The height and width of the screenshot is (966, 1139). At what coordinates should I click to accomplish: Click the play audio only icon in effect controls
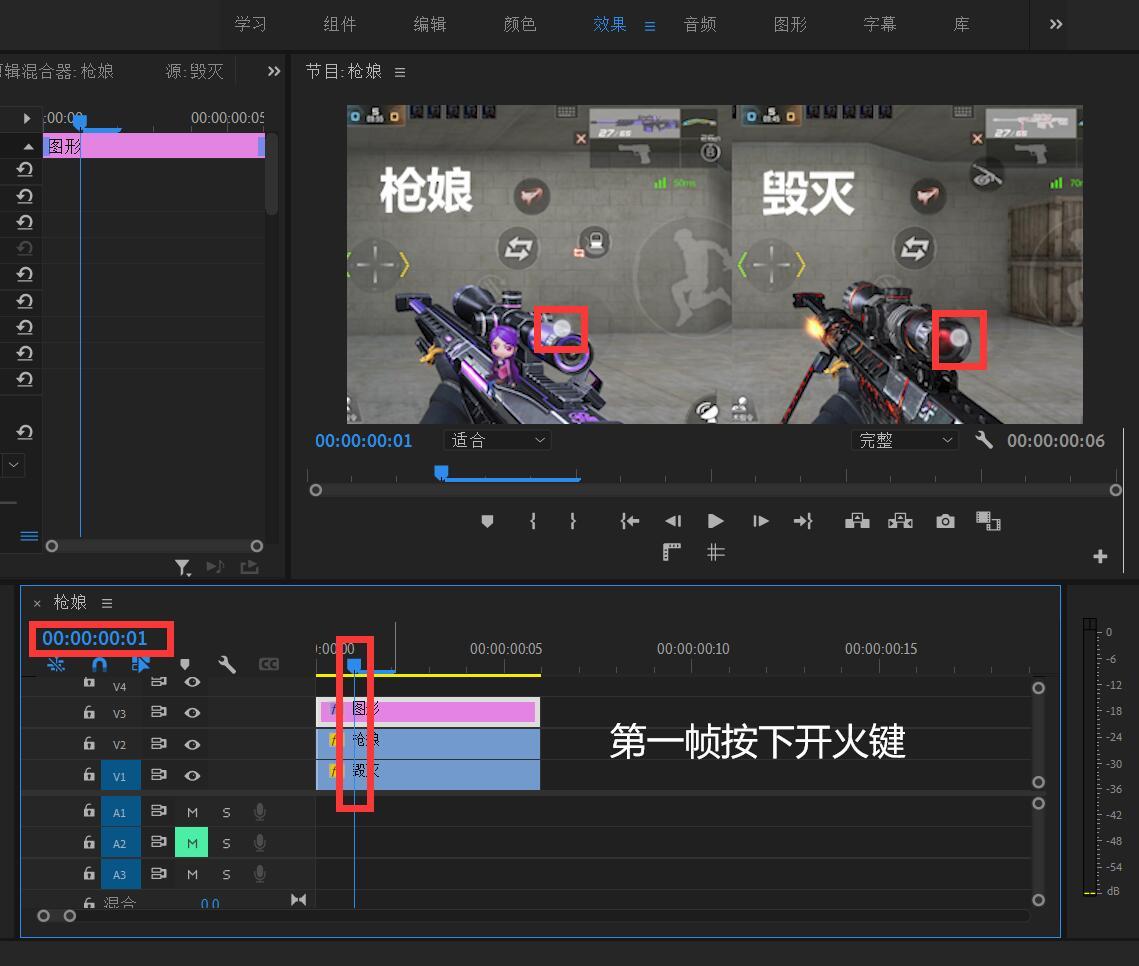(215, 567)
